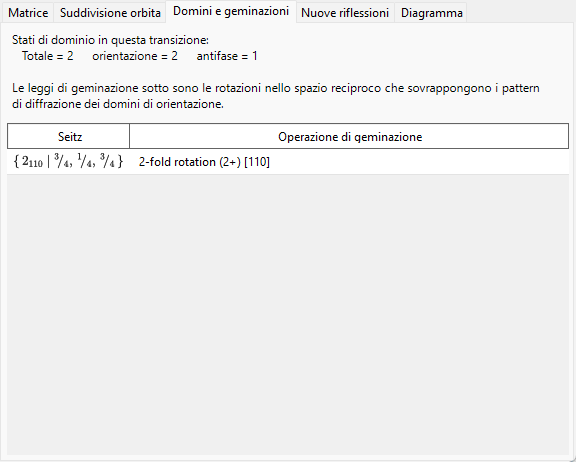Select the Domini e geminazioni tab
Image resolution: width=576 pixels, height=462 pixels.
coord(231,11)
